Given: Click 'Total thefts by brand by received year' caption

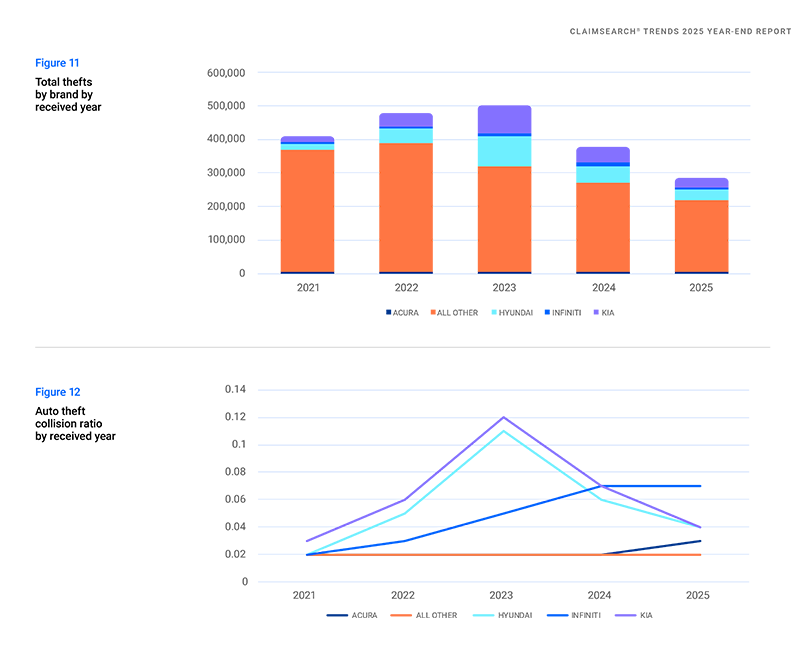Looking at the screenshot, I should 68,94.
